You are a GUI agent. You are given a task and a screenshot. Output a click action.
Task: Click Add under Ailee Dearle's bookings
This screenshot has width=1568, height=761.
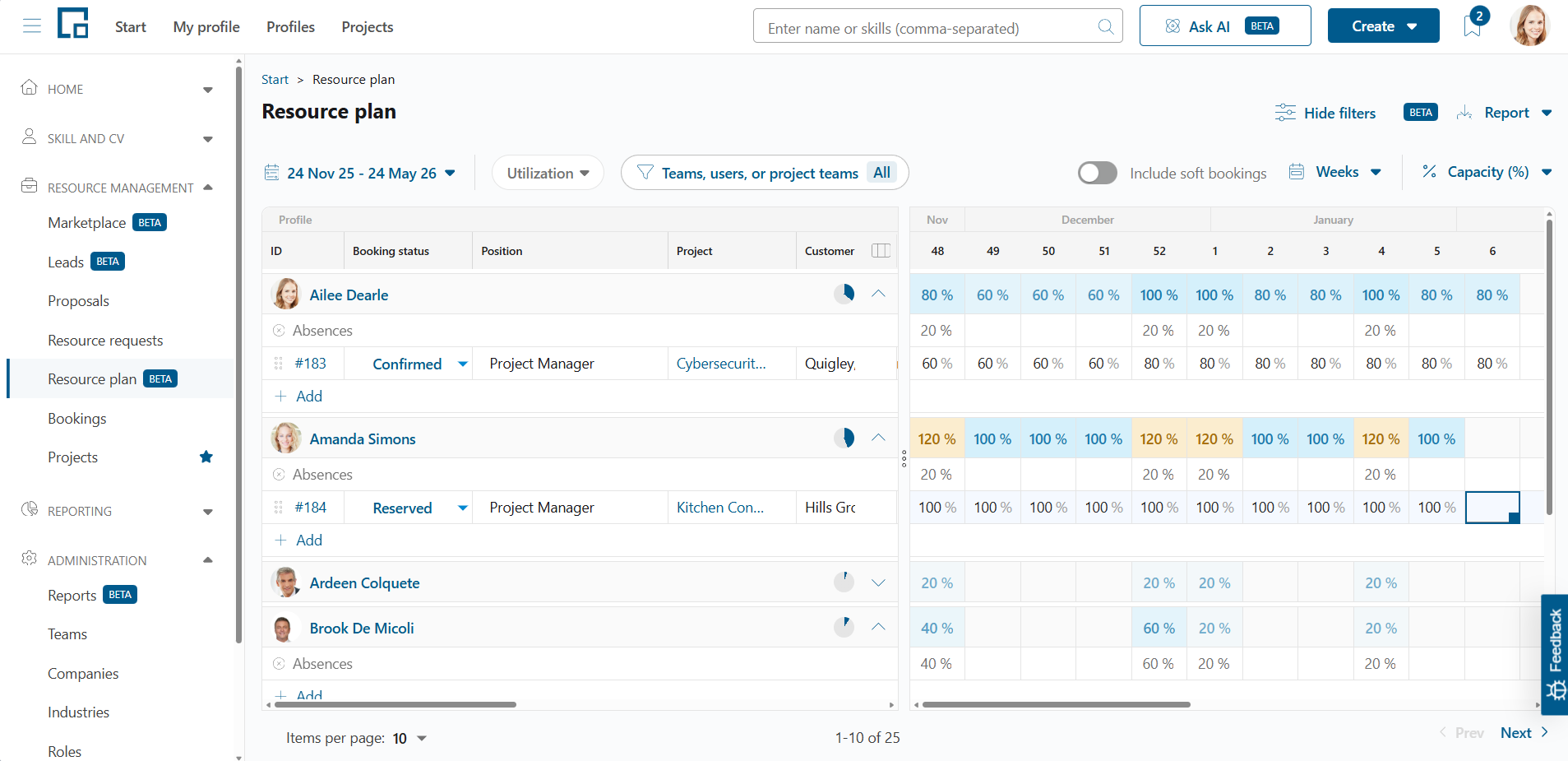298,397
